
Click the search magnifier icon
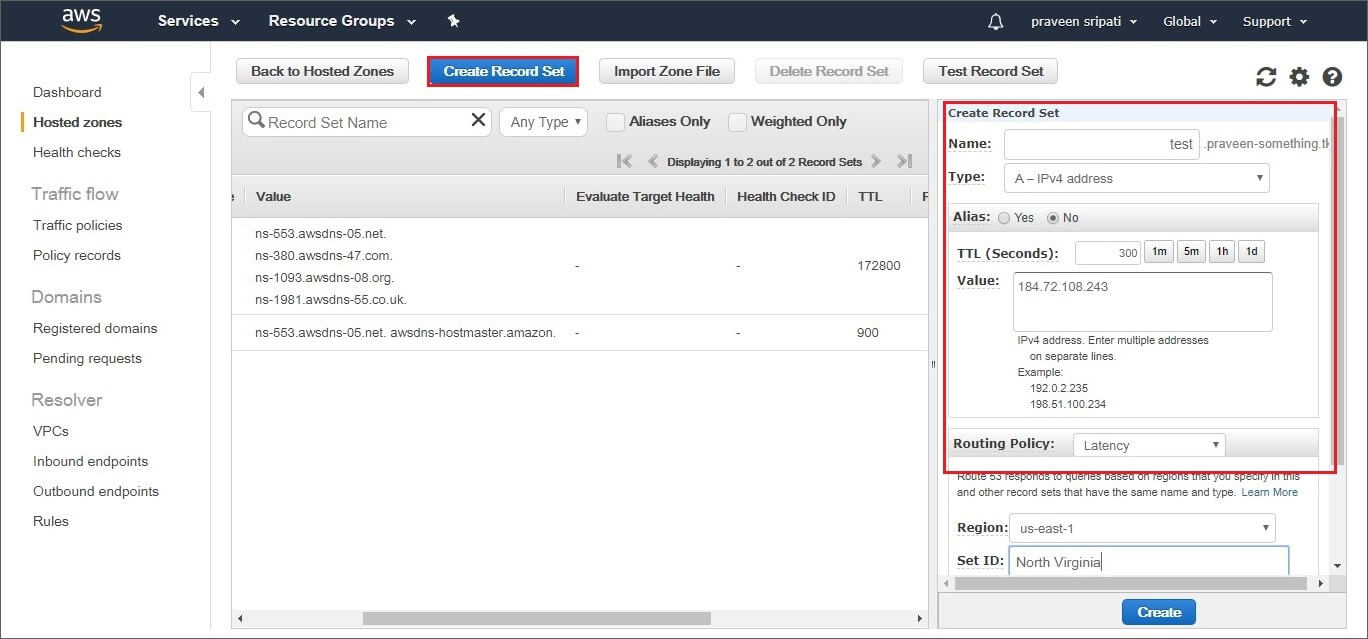coord(256,121)
